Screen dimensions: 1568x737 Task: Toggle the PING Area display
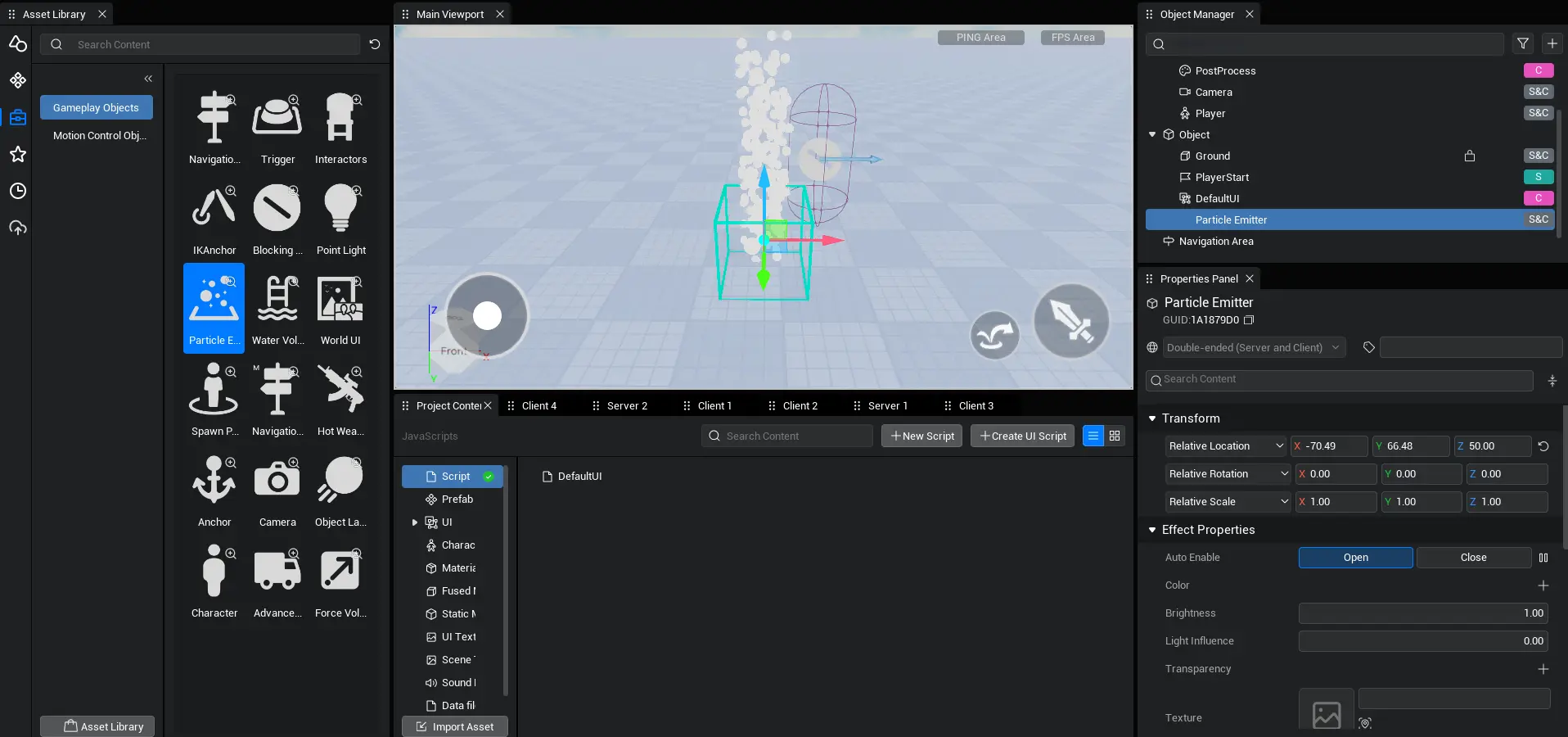point(980,38)
